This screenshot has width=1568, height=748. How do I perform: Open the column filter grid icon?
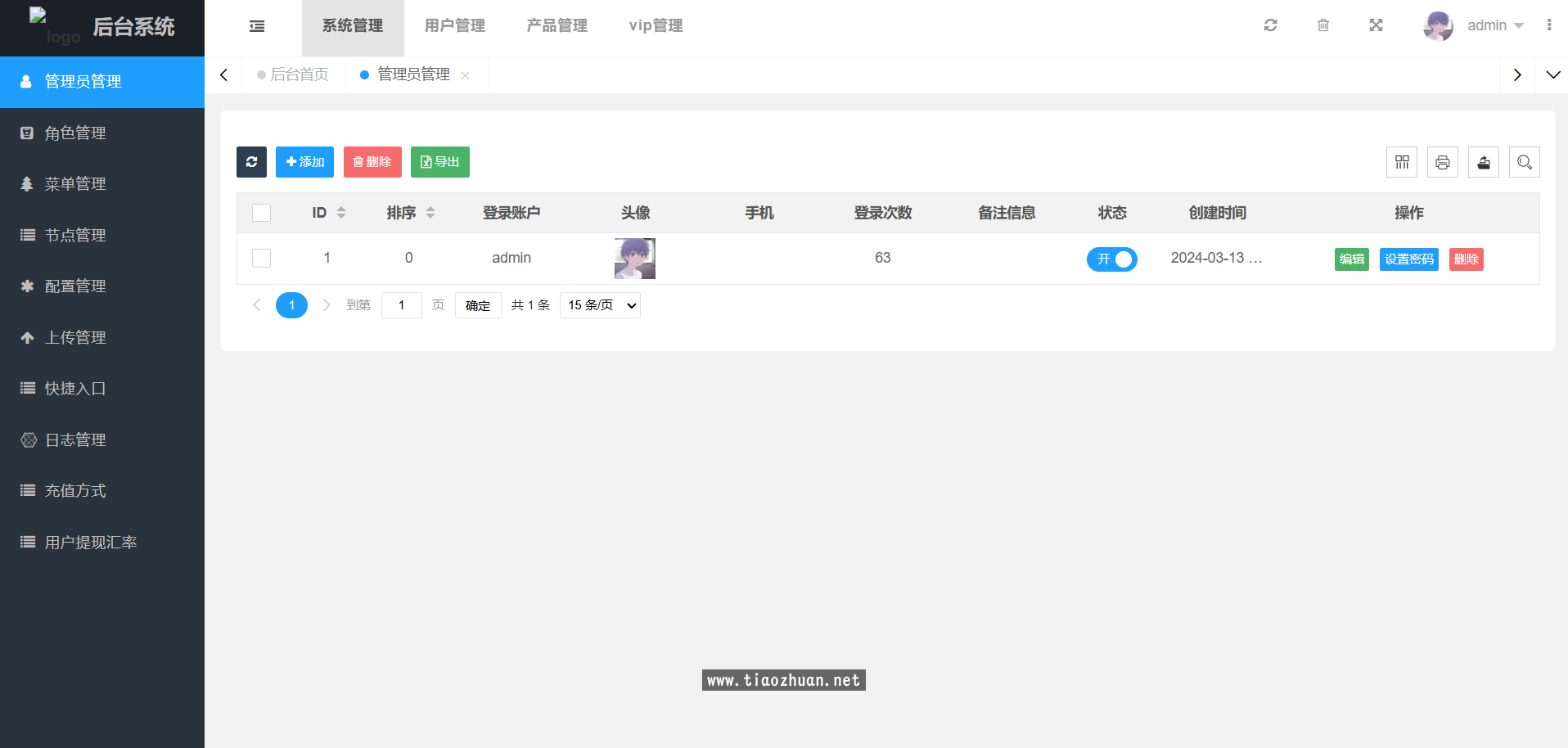1402,162
